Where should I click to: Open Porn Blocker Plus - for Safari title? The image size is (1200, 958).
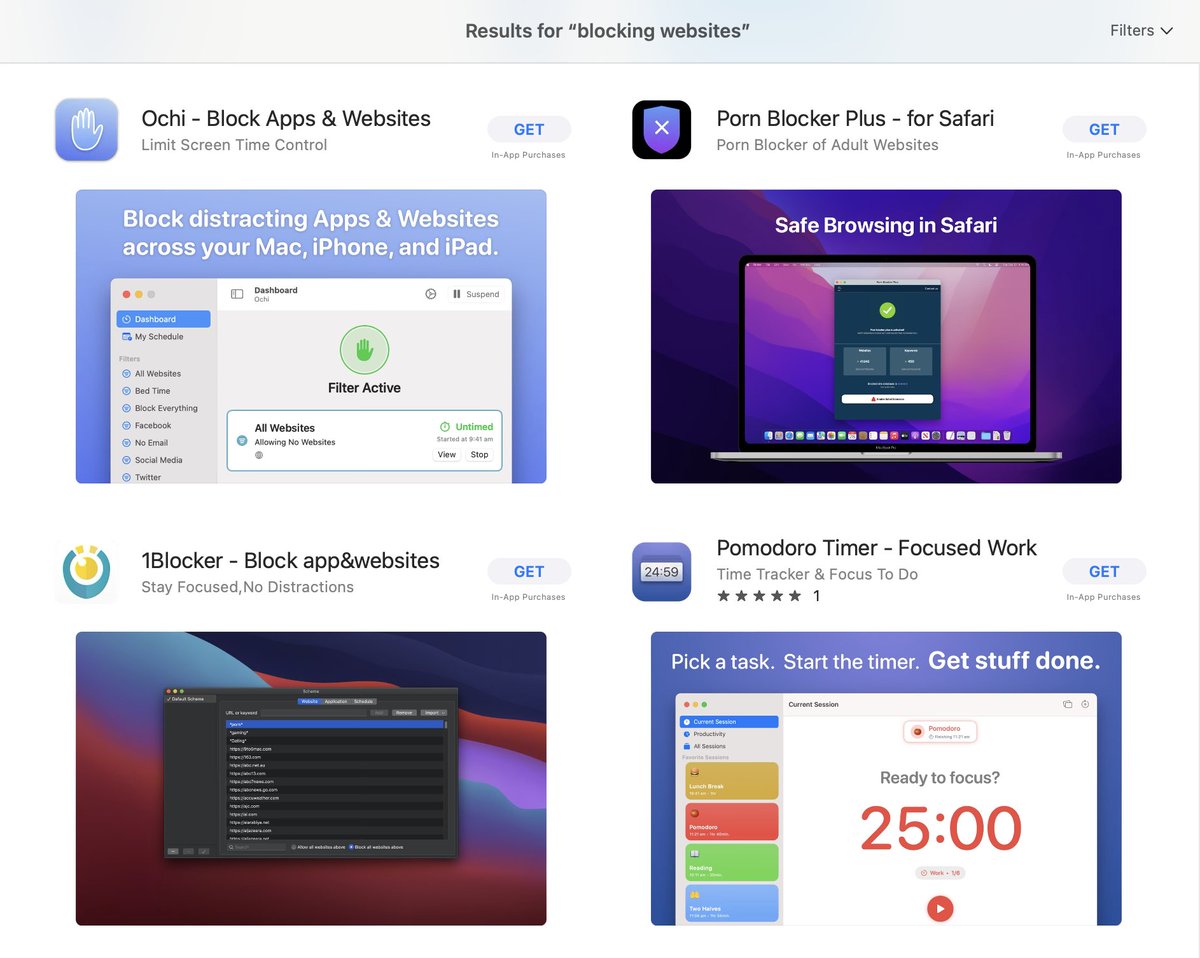pyautogui.click(x=855, y=118)
